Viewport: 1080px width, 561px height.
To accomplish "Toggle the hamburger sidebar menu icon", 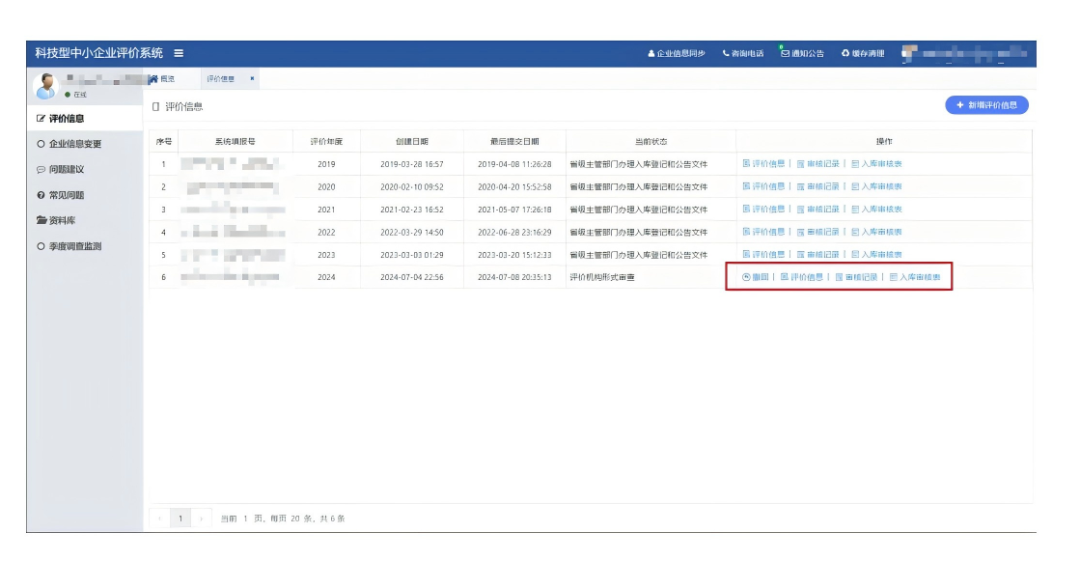I will click(178, 53).
